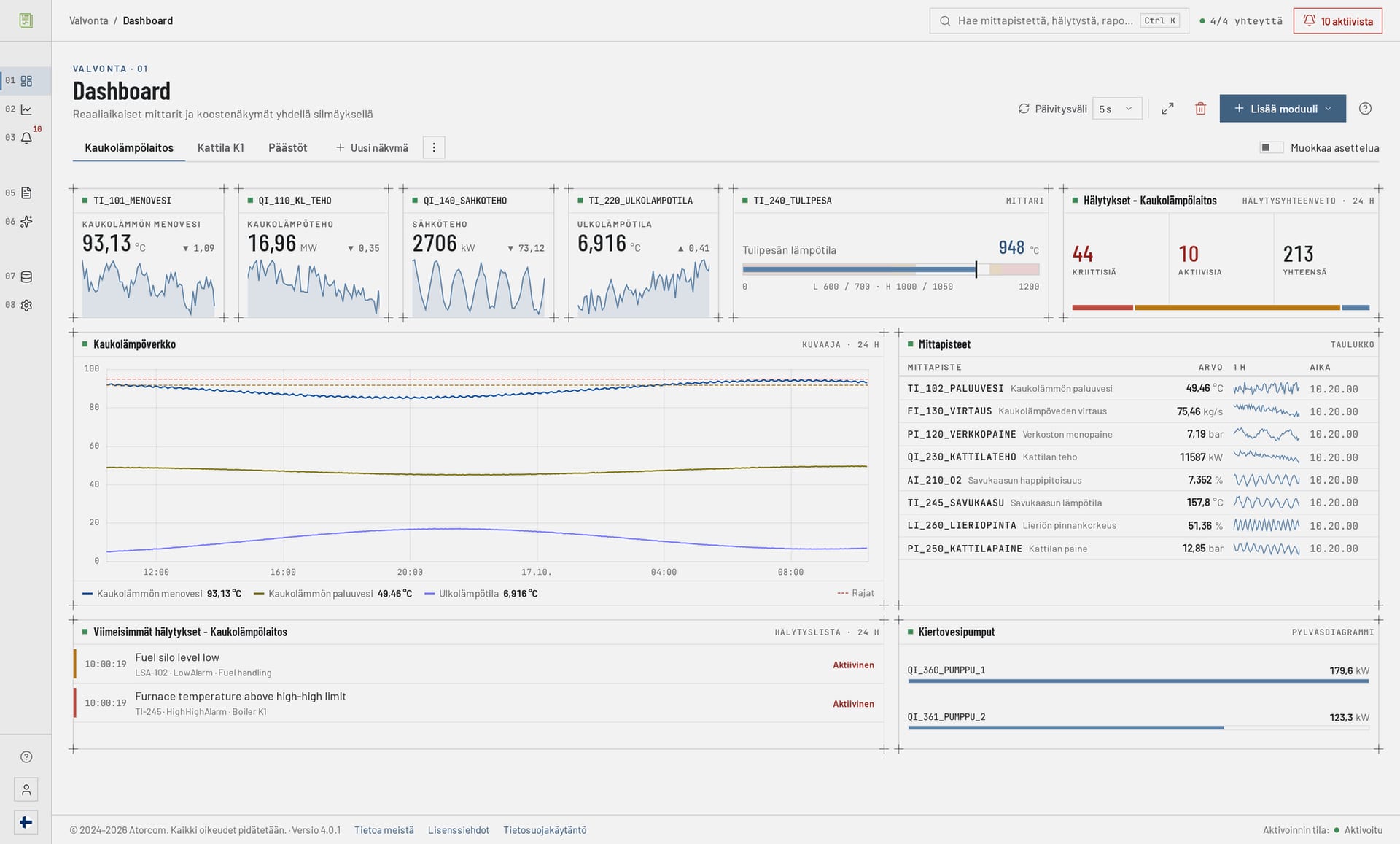Open the Tietoa meistä footer link
This screenshot has height=844, width=1400.
click(384, 830)
